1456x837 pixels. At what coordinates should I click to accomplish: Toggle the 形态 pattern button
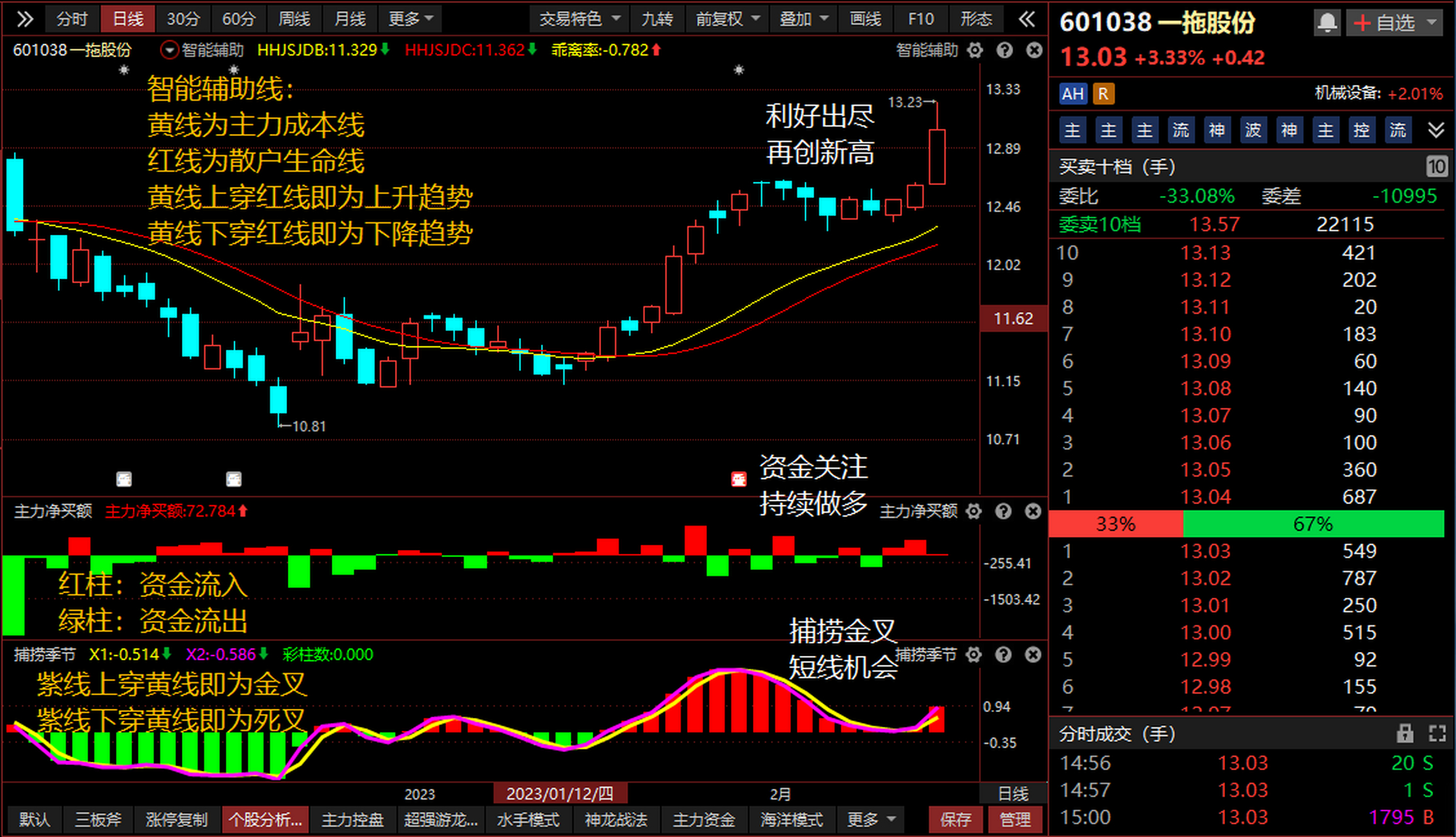tap(977, 19)
